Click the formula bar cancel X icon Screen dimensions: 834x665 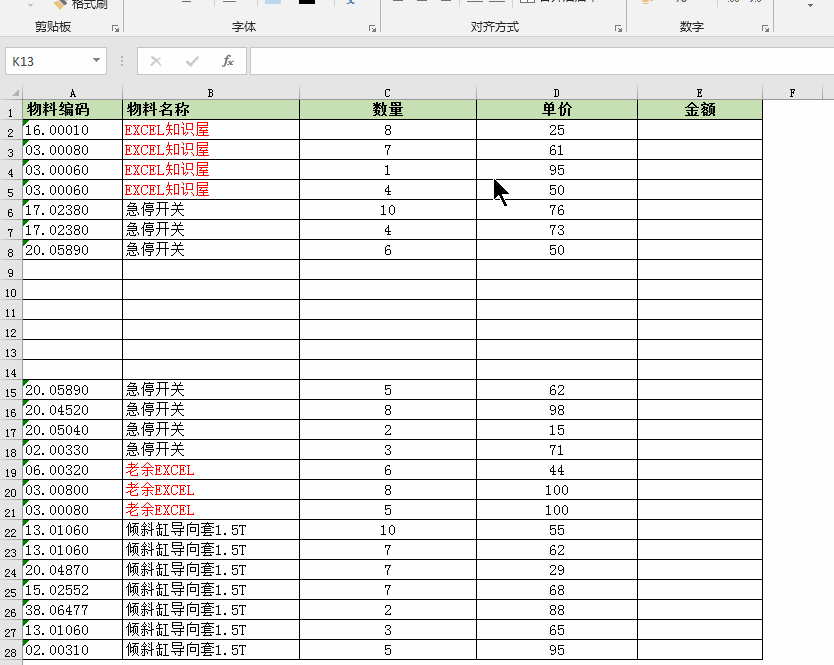(156, 61)
